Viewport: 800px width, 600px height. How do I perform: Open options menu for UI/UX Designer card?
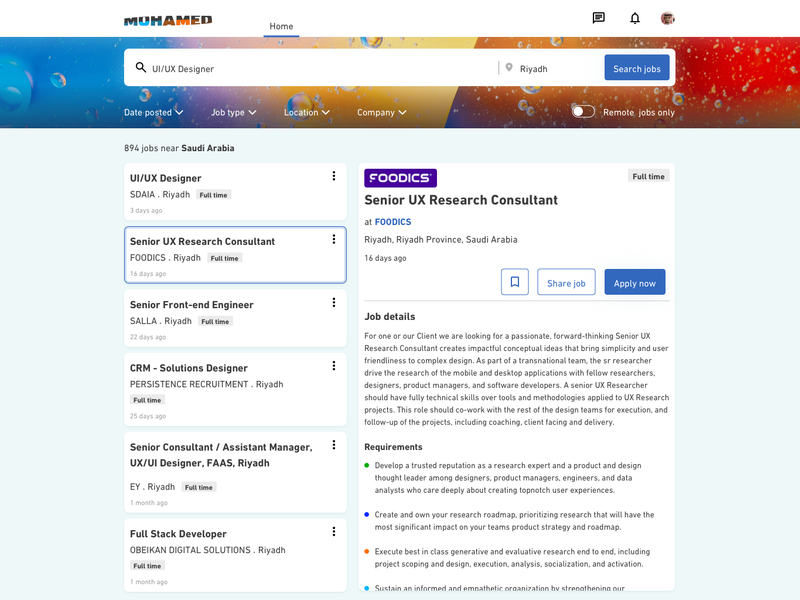pos(334,176)
